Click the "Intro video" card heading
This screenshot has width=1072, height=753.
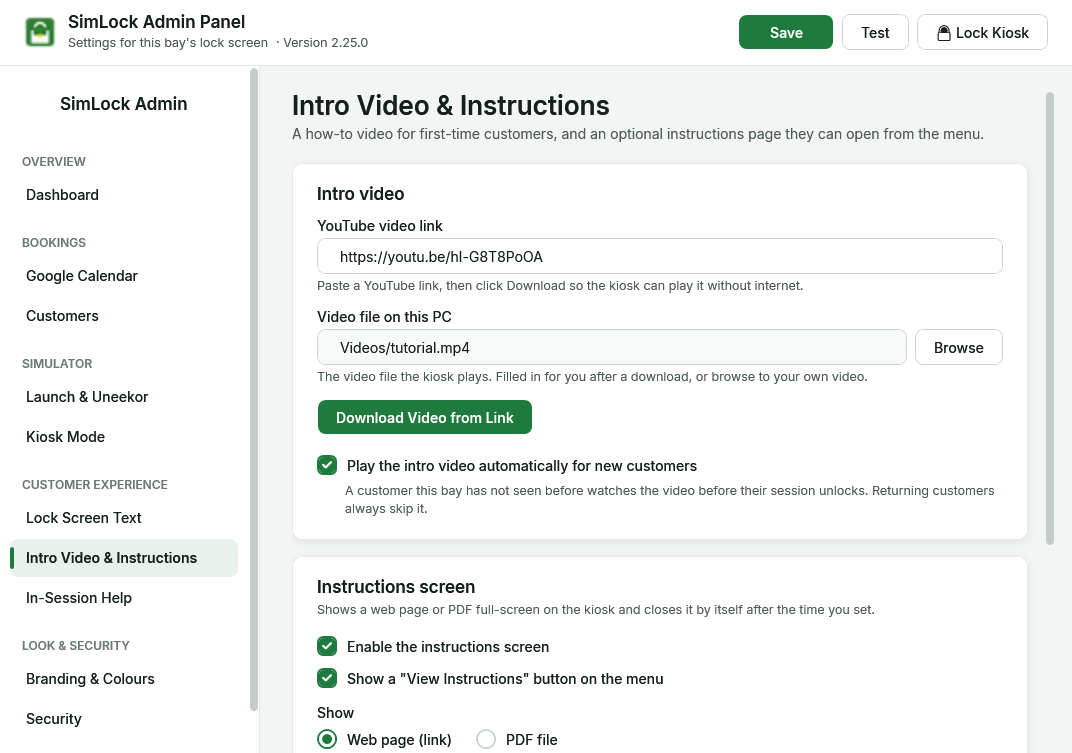coord(360,194)
